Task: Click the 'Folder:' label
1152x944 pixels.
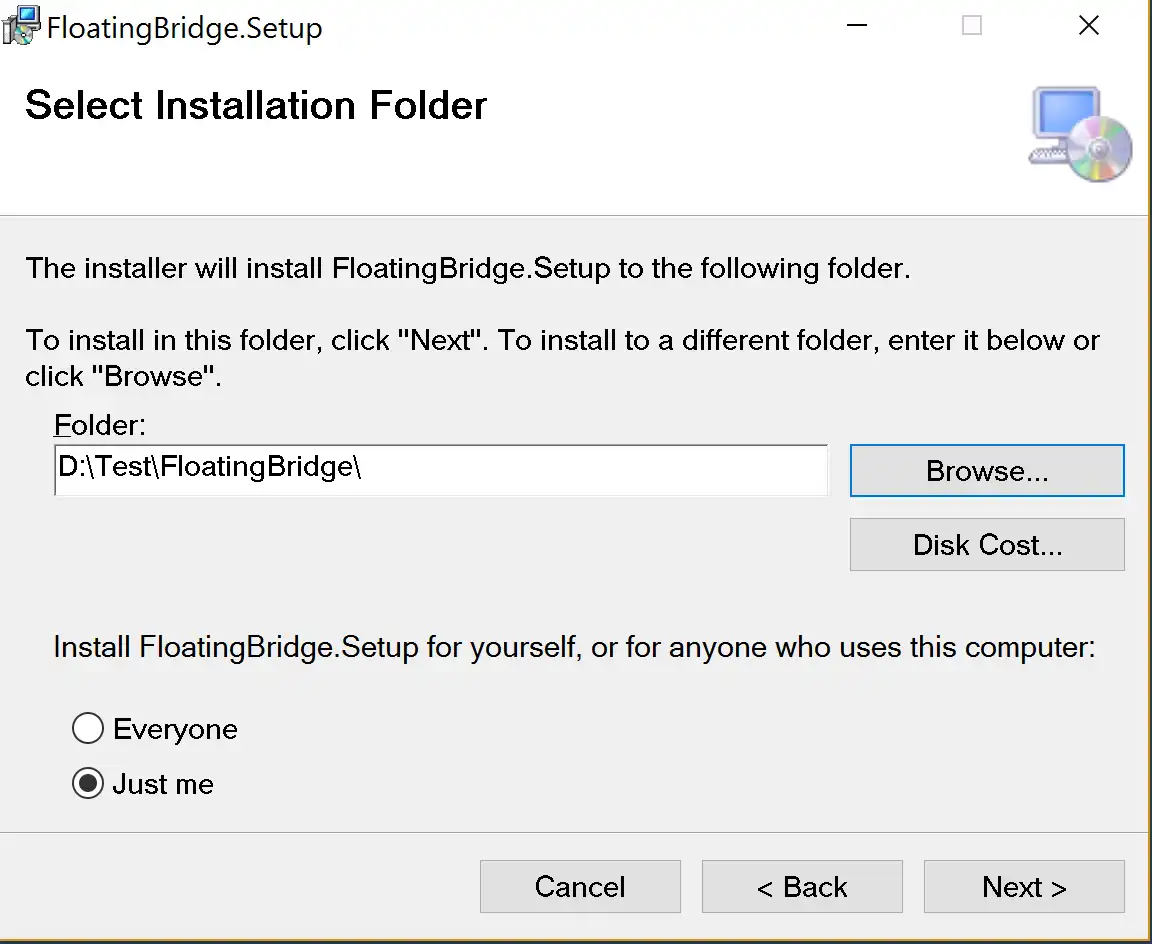Action: point(100,425)
